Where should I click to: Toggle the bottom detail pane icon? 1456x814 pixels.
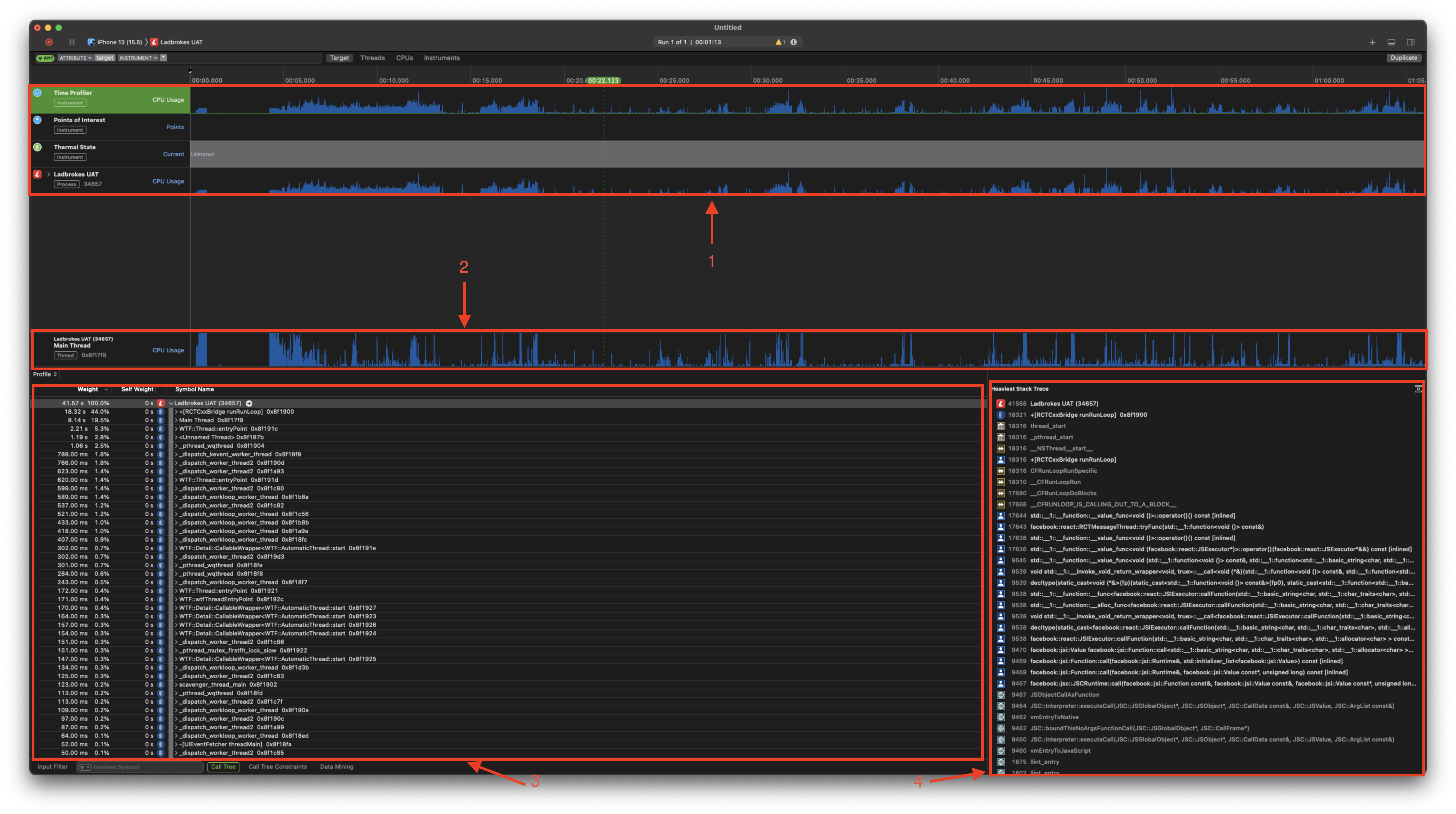(1391, 42)
